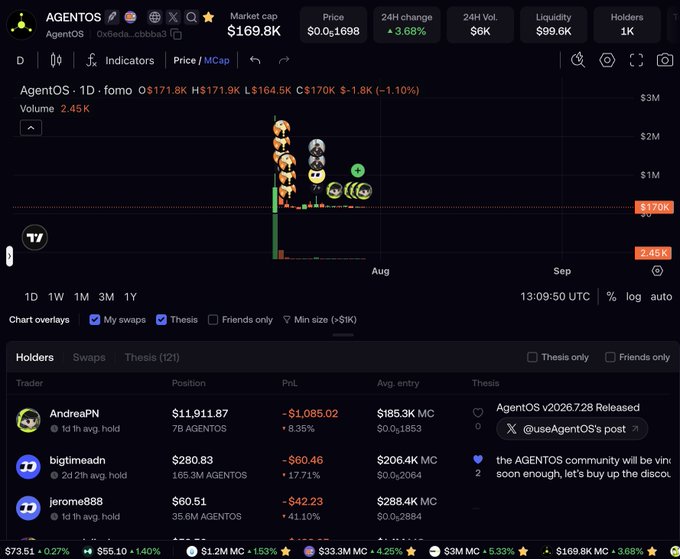Open timezone setting 13:09:50 UTC
680x559 pixels.
555,297
